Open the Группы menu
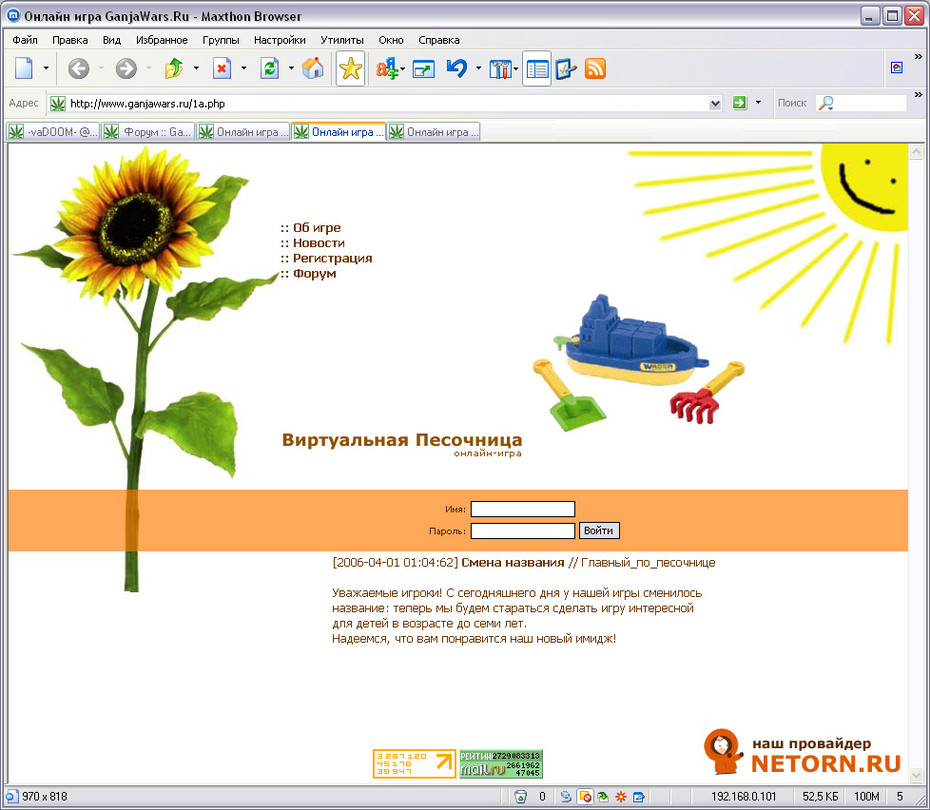This screenshot has height=810, width=930. pos(221,40)
